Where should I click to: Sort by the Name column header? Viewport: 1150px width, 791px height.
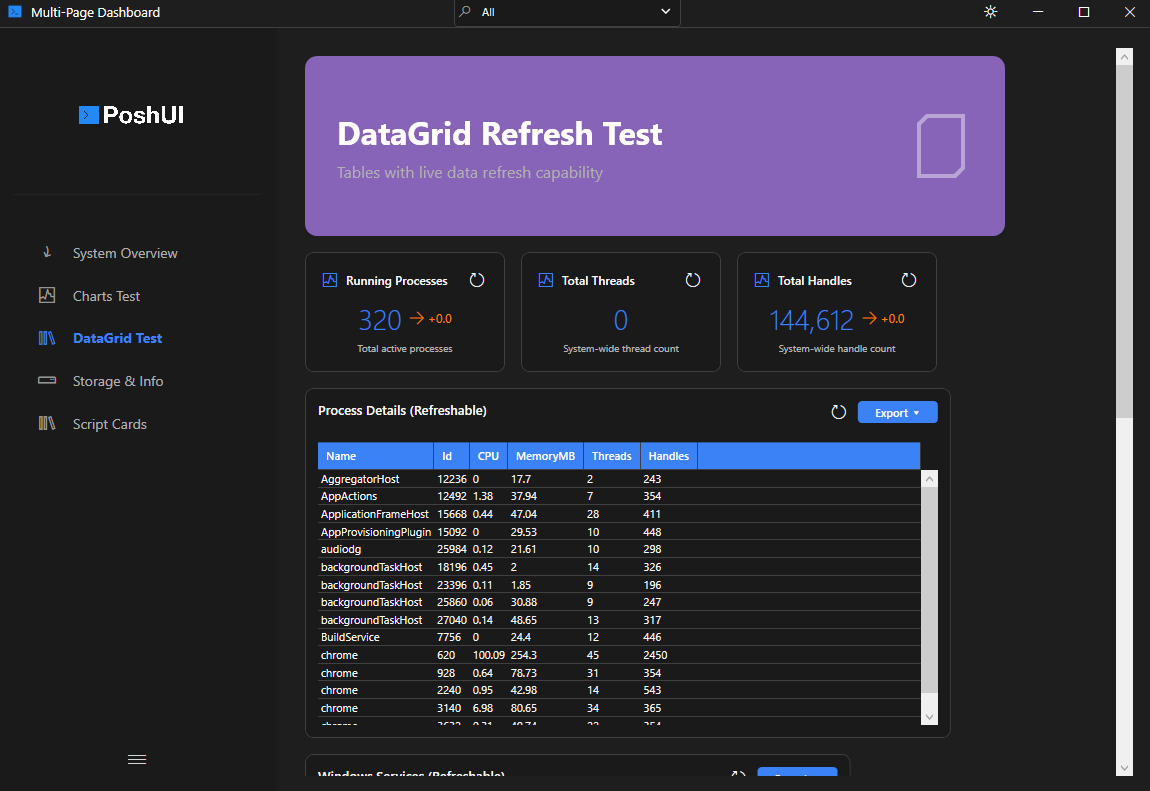376,456
